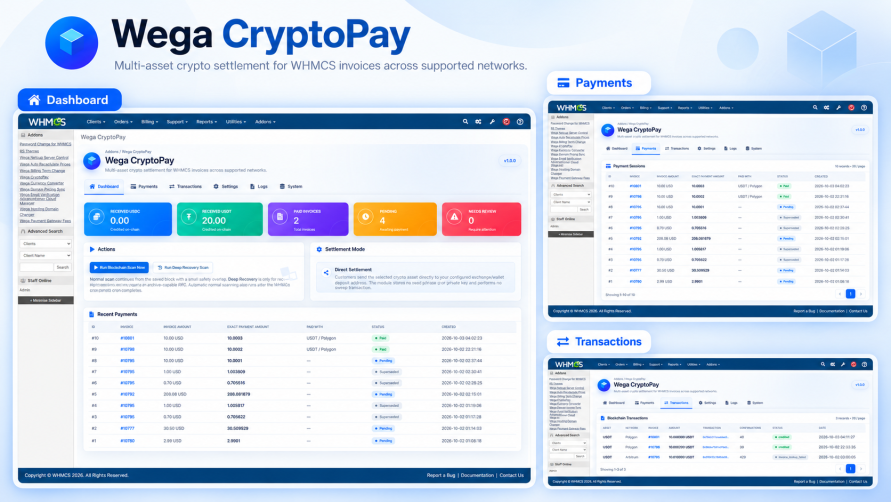Click the search icon in the Payments window top bar
Image resolution: width=891 pixels, height=502 pixels.
click(815, 107)
